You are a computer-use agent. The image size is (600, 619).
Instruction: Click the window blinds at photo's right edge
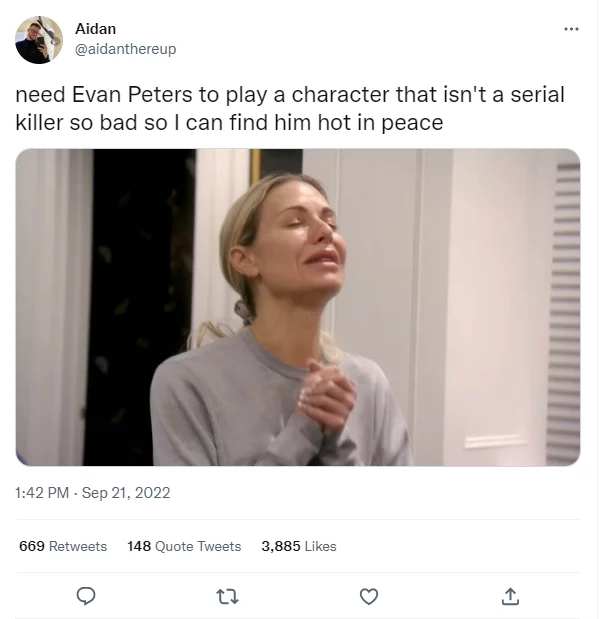pos(565,300)
